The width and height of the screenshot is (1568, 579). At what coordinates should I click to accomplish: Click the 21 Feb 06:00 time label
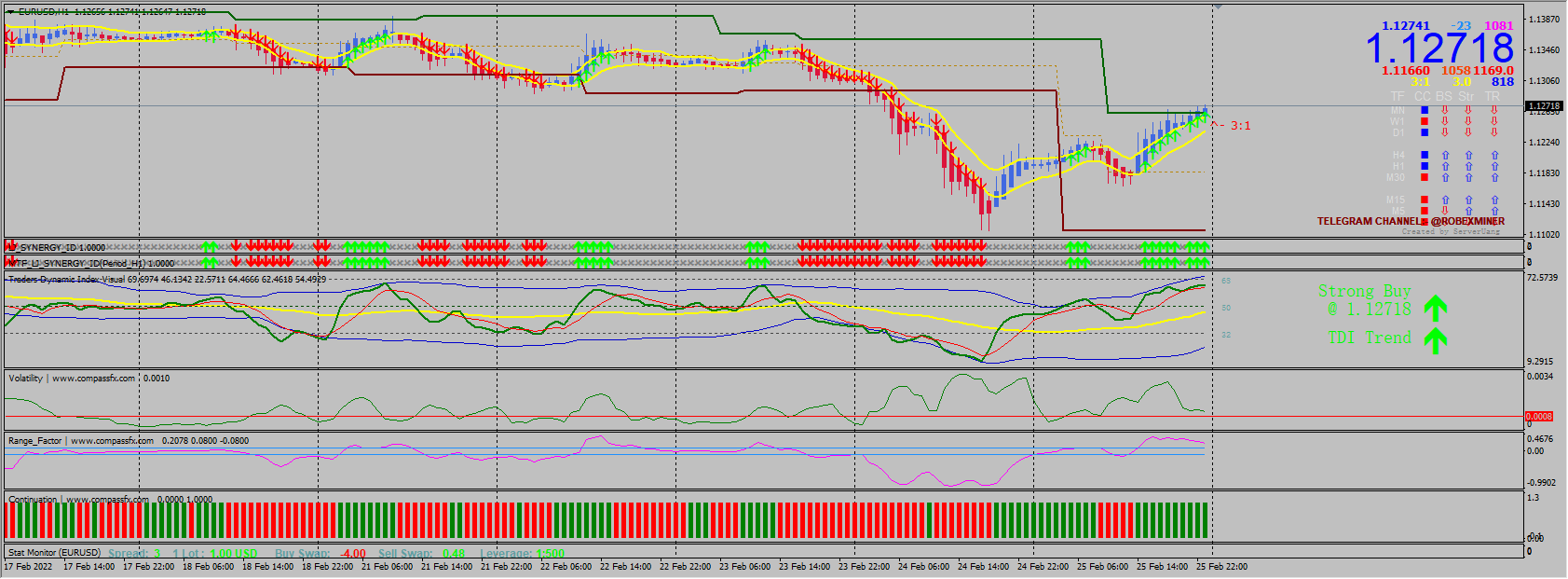coord(387,567)
